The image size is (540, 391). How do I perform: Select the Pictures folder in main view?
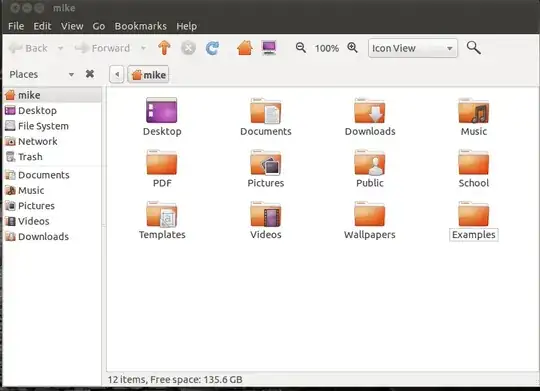coord(266,168)
